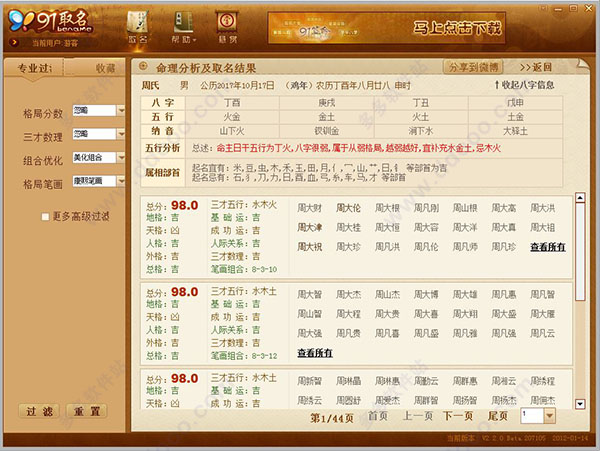Select the name 周凡刚

(x=426, y=208)
